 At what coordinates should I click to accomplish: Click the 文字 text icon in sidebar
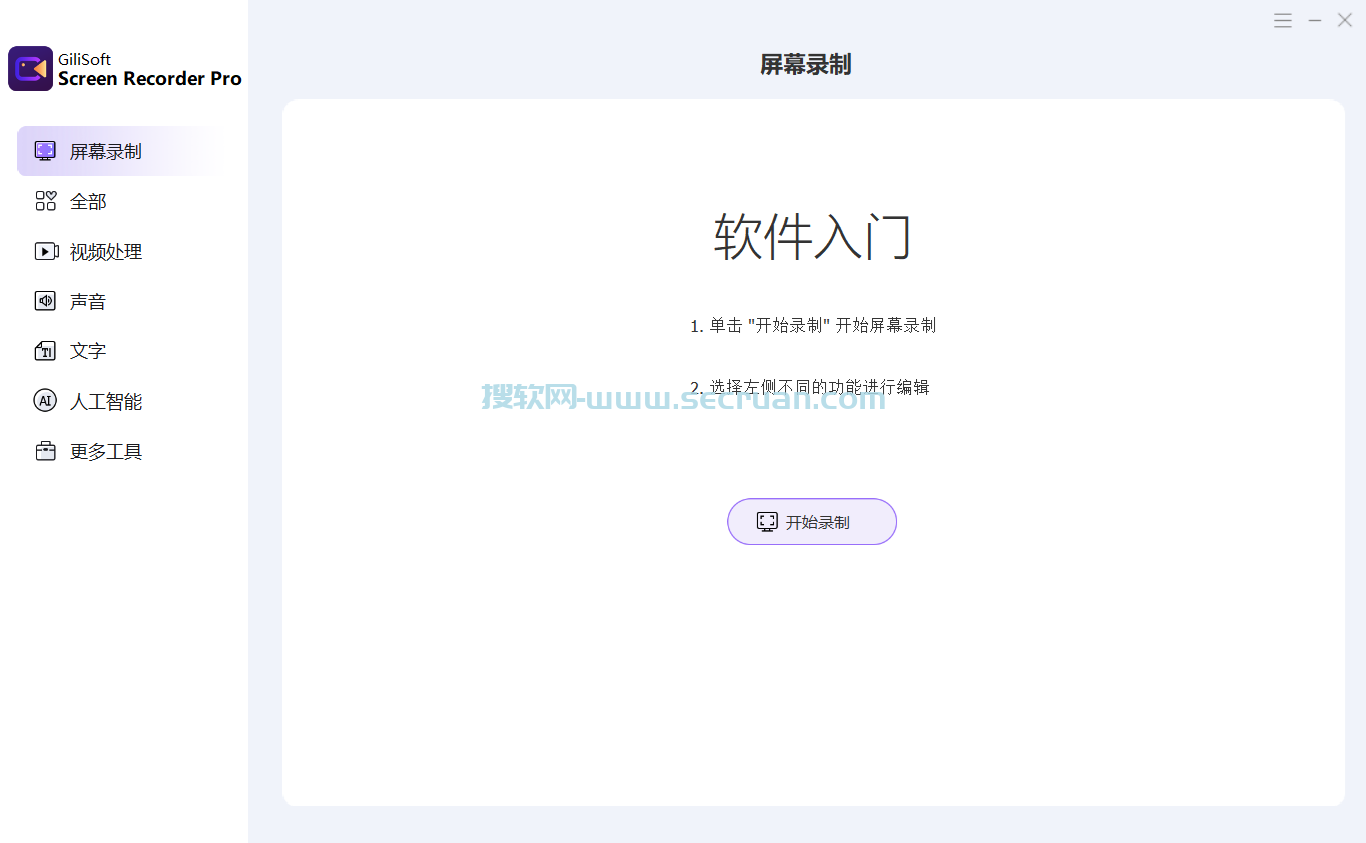click(x=45, y=351)
